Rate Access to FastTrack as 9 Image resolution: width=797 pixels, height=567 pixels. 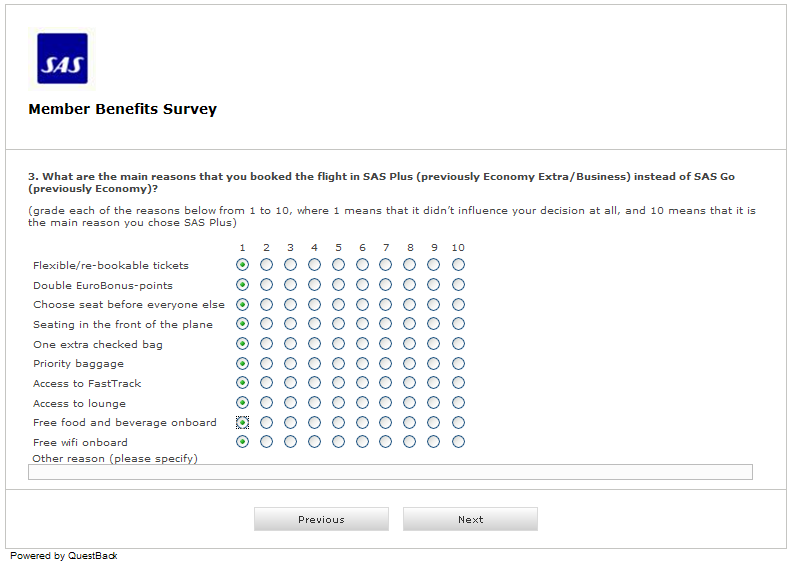[434, 383]
